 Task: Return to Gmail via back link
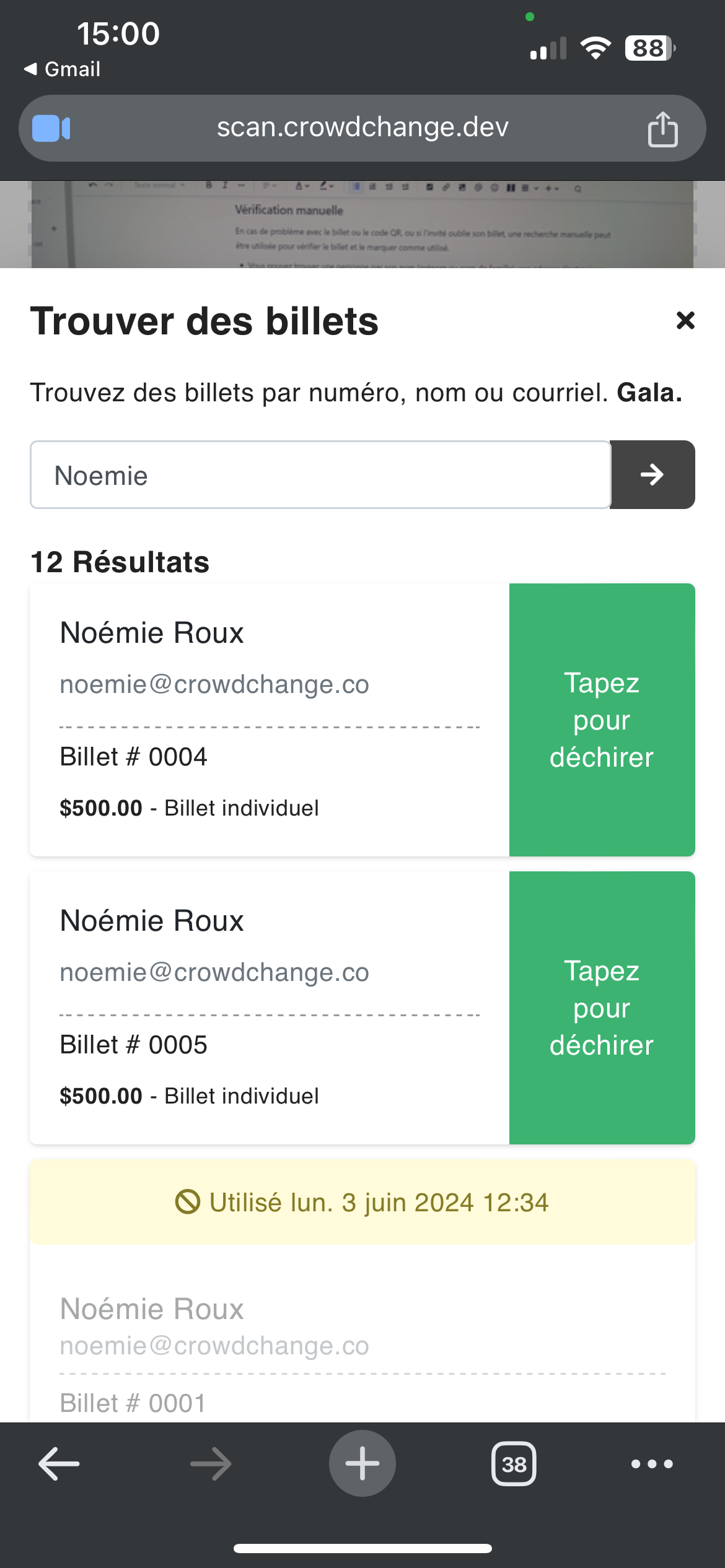(62, 69)
